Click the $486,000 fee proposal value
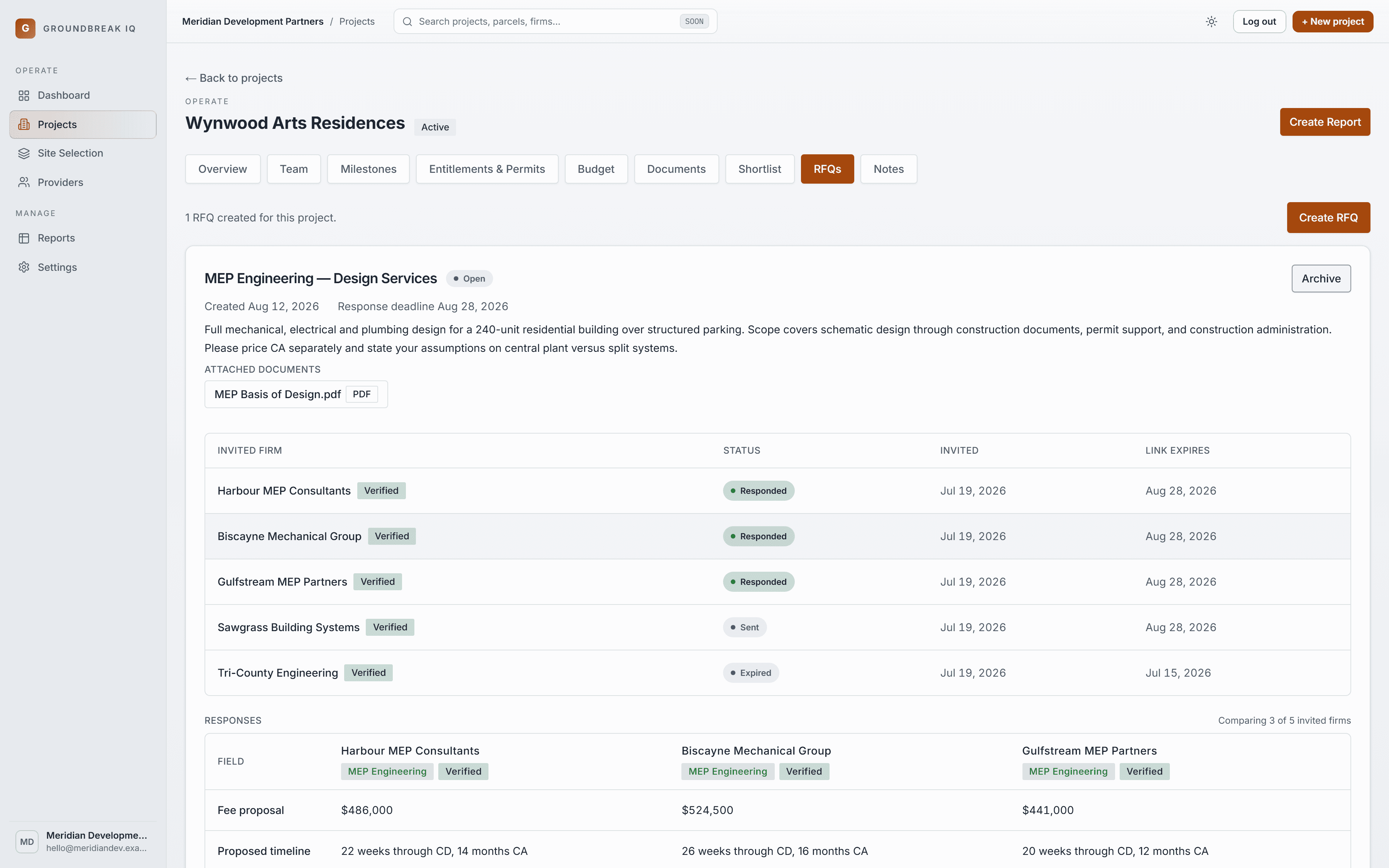 [367, 811]
